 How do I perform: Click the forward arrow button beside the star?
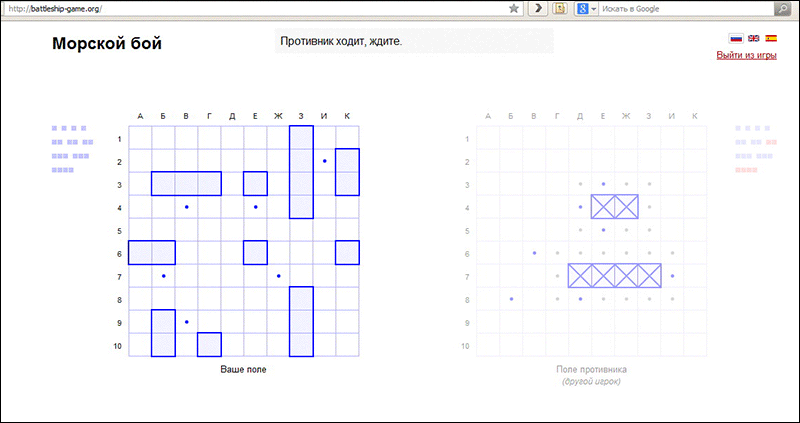[537, 9]
